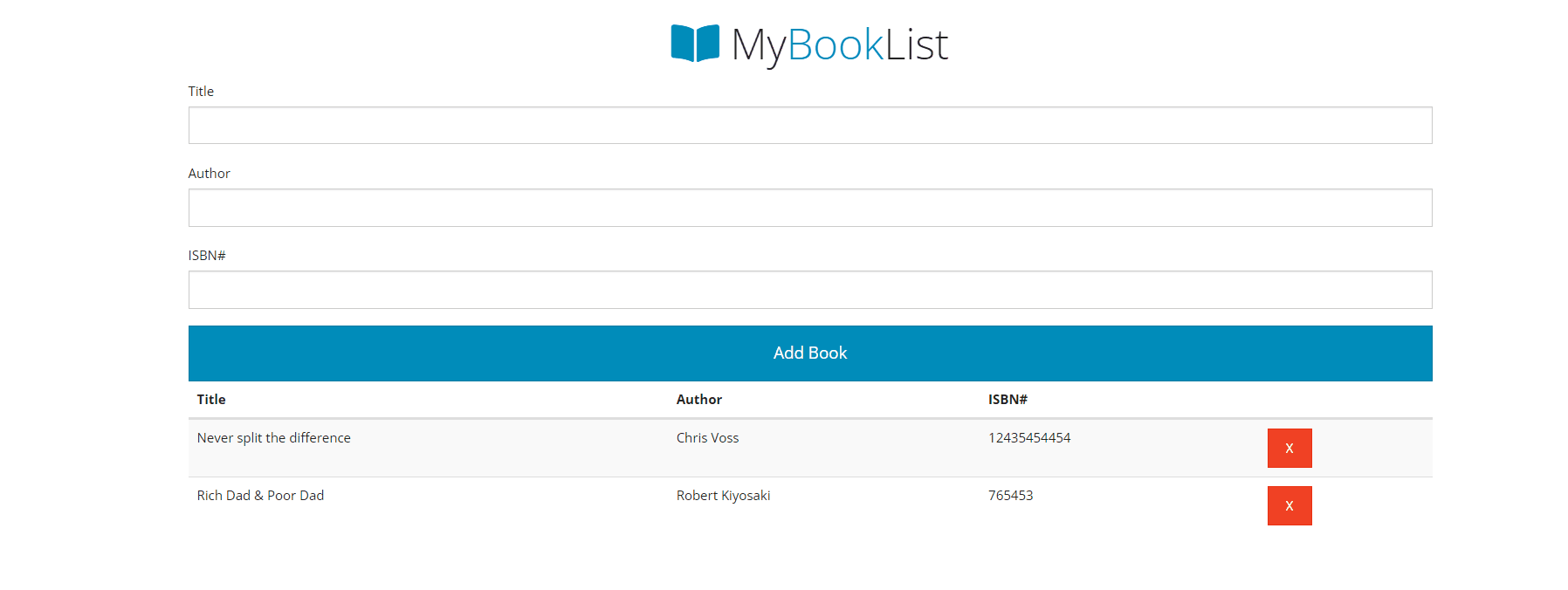Viewport: 1568px width, 590px height.
Task: Delete the Rich Dad & Poor Dad book
Action: coord(1289,506)
